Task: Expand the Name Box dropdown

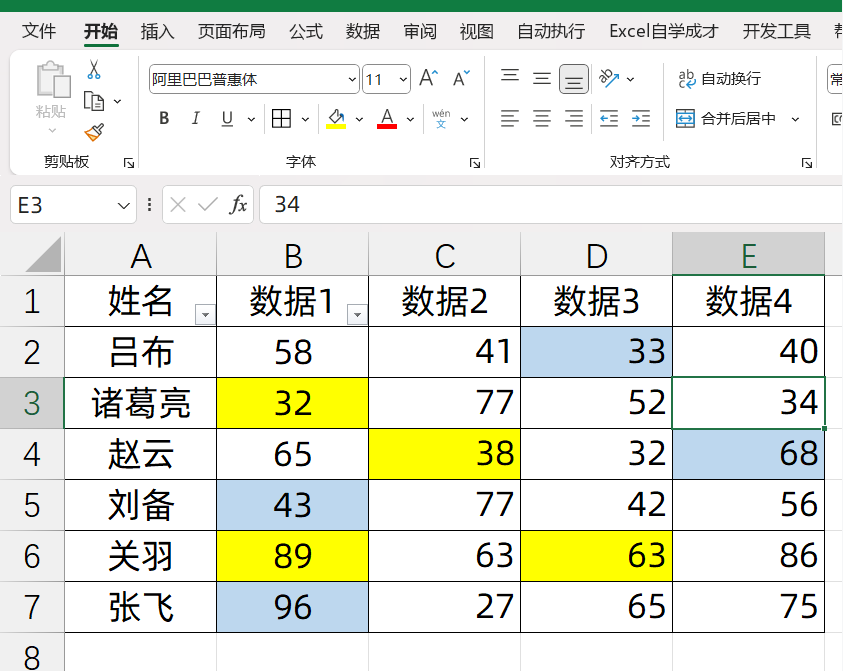Action: pos(124,205)
